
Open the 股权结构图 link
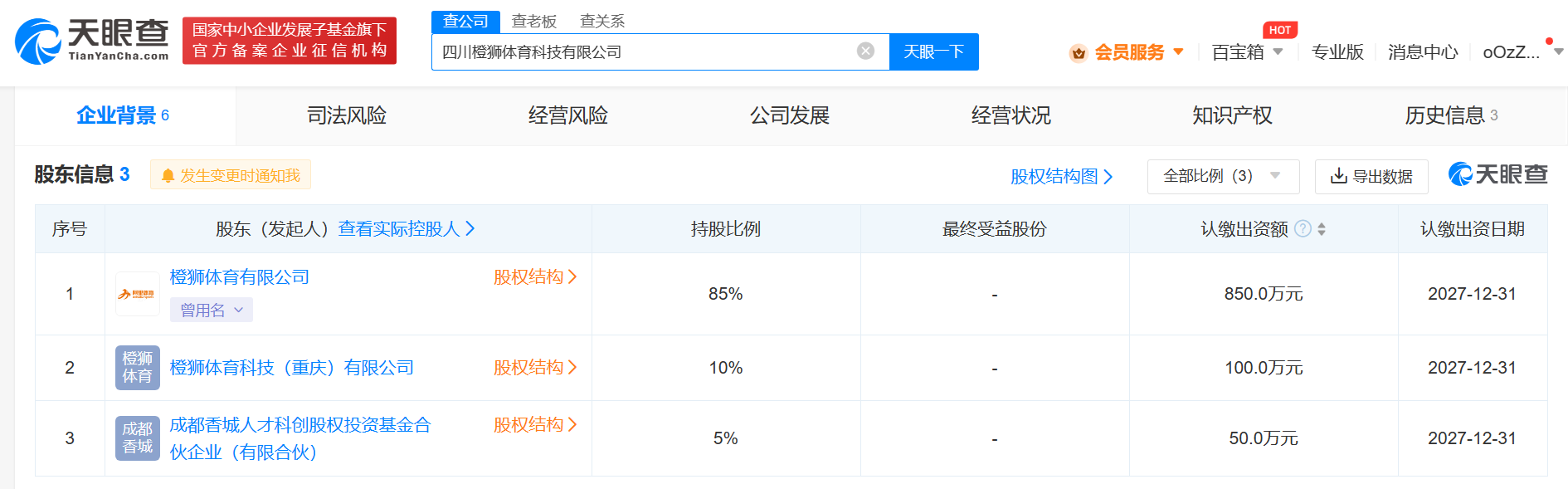(x=1060, y=176)
